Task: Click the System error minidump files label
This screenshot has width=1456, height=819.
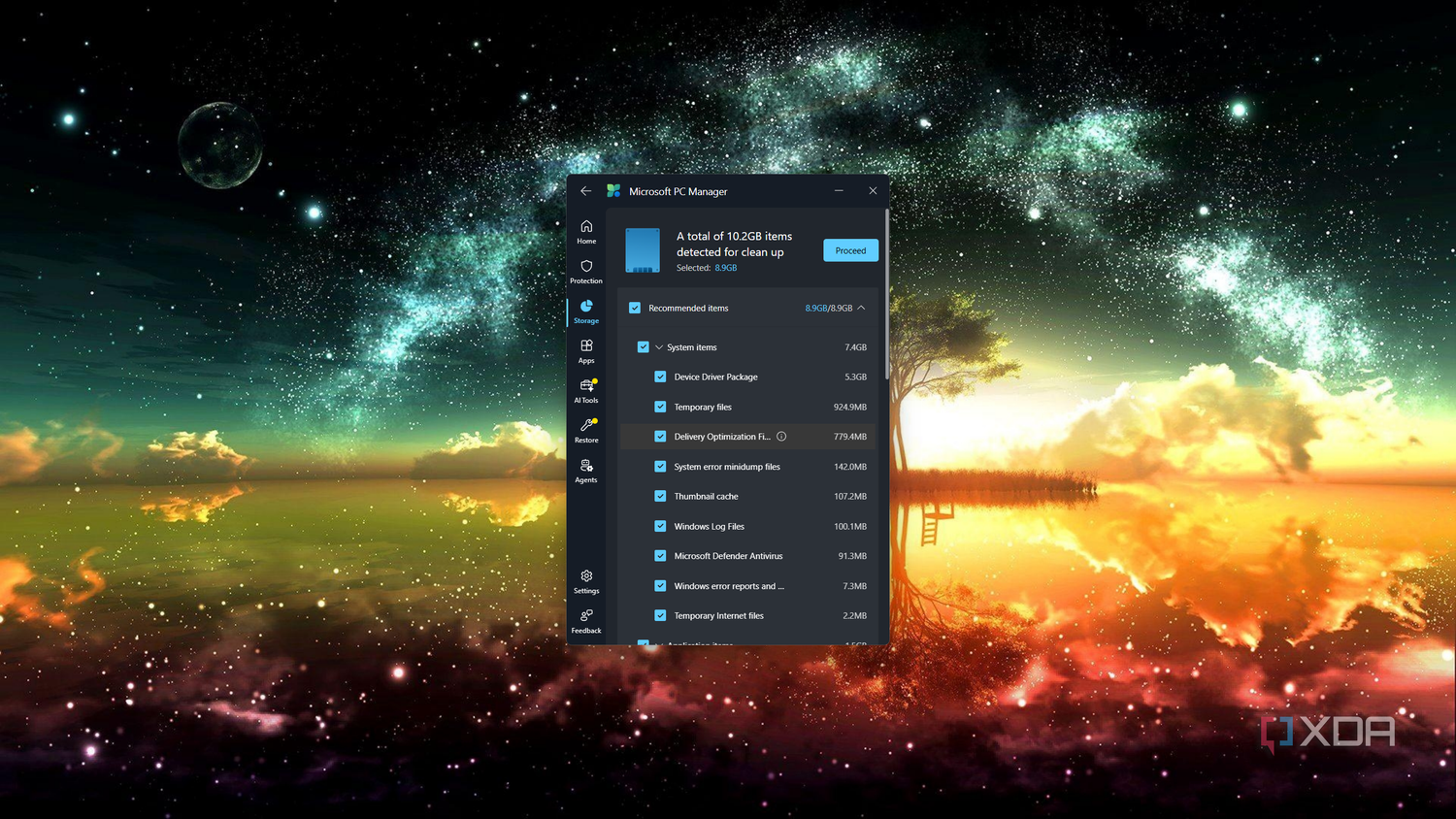Action: (x=727, y=467)
